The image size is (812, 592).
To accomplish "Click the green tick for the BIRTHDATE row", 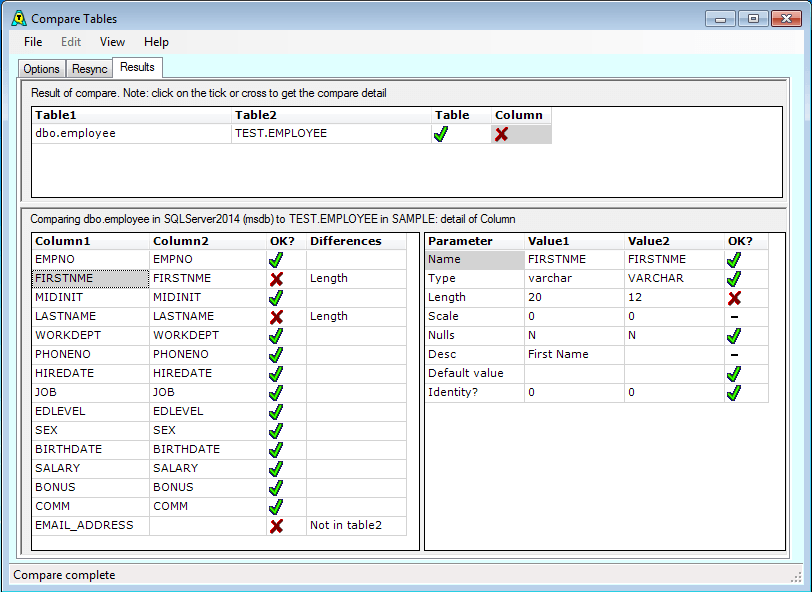I will [276, 450].
